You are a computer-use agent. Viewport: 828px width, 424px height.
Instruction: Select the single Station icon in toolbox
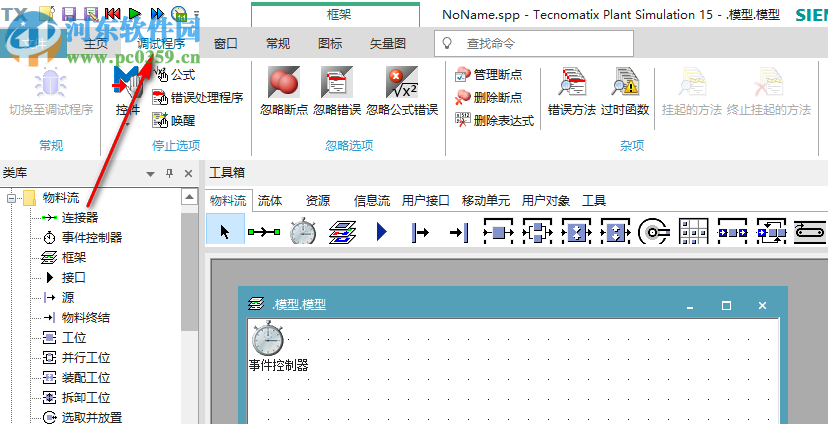(x=498, y=232)
